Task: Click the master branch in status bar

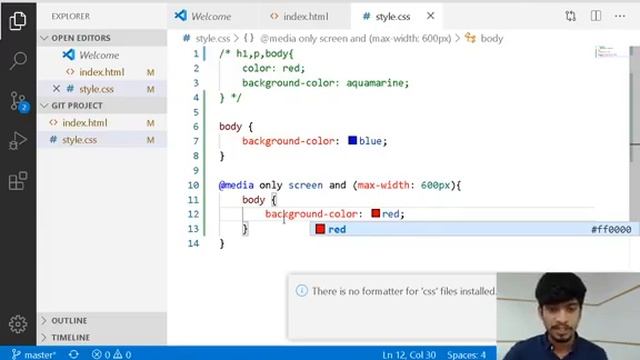Action: coord(34,354)
